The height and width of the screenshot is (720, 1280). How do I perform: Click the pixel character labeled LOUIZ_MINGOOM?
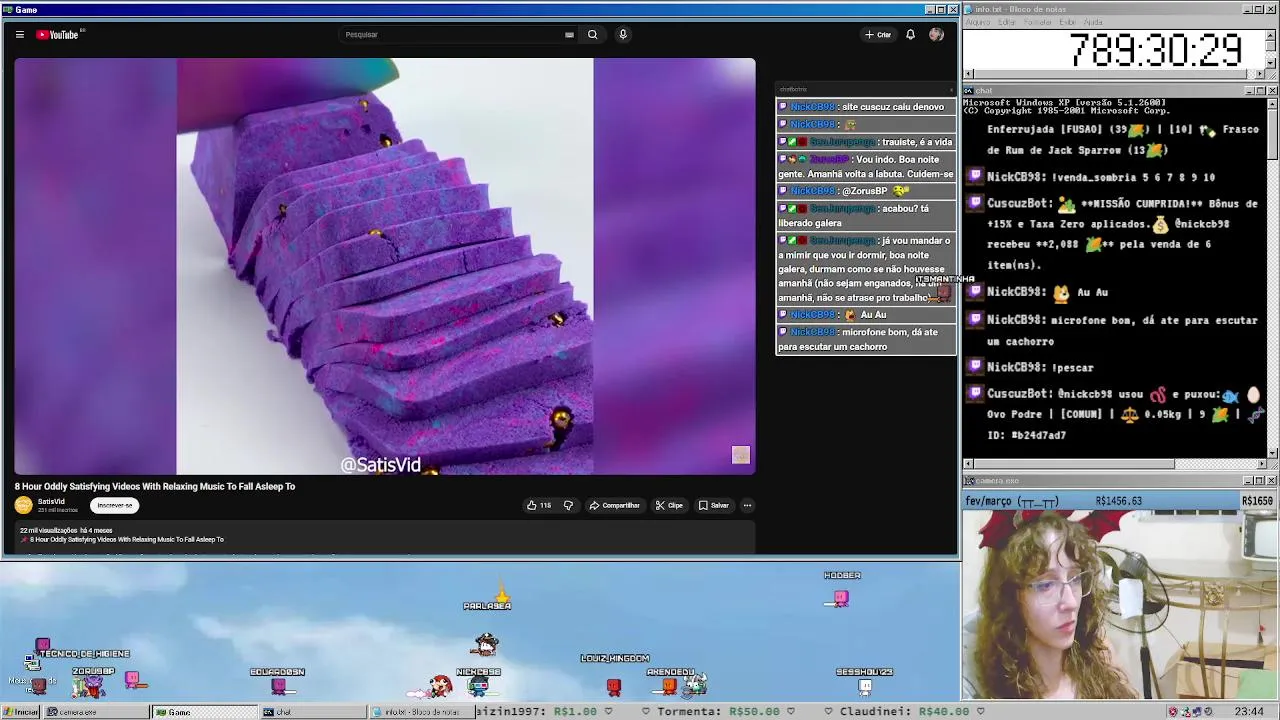(x=614, y=686)
